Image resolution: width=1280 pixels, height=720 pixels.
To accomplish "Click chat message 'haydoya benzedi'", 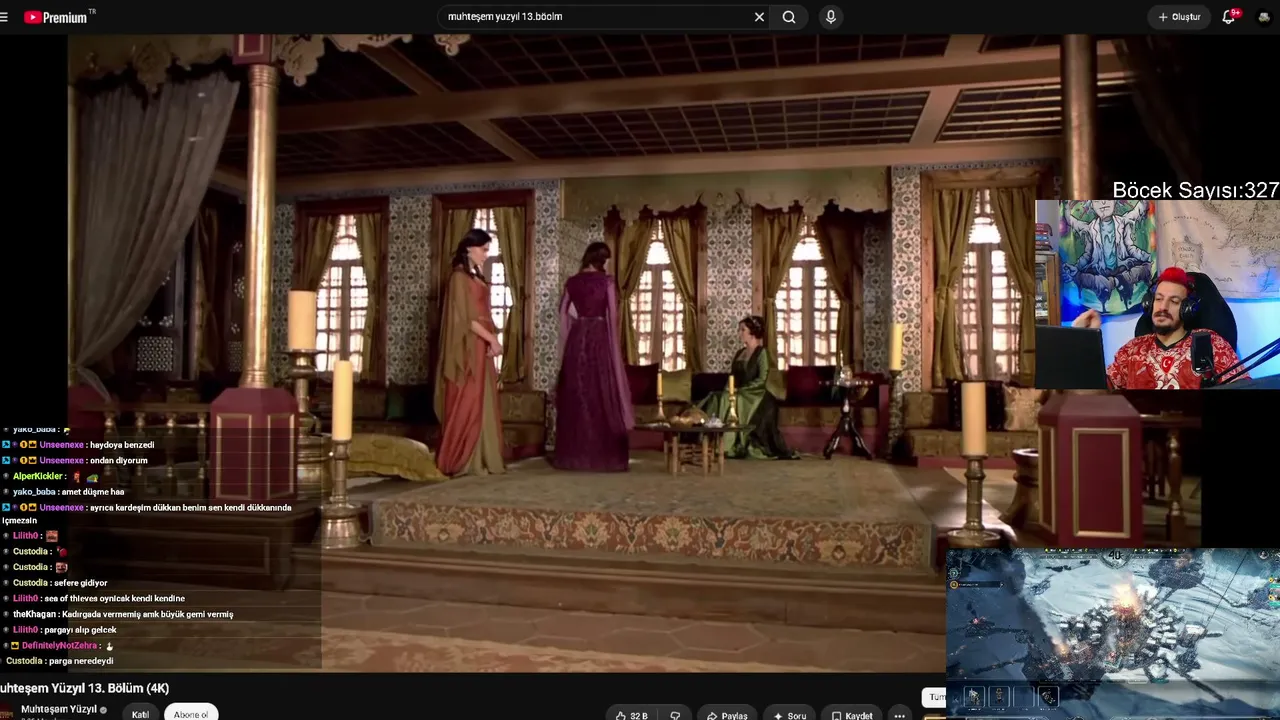I will (x=122, y=445).
